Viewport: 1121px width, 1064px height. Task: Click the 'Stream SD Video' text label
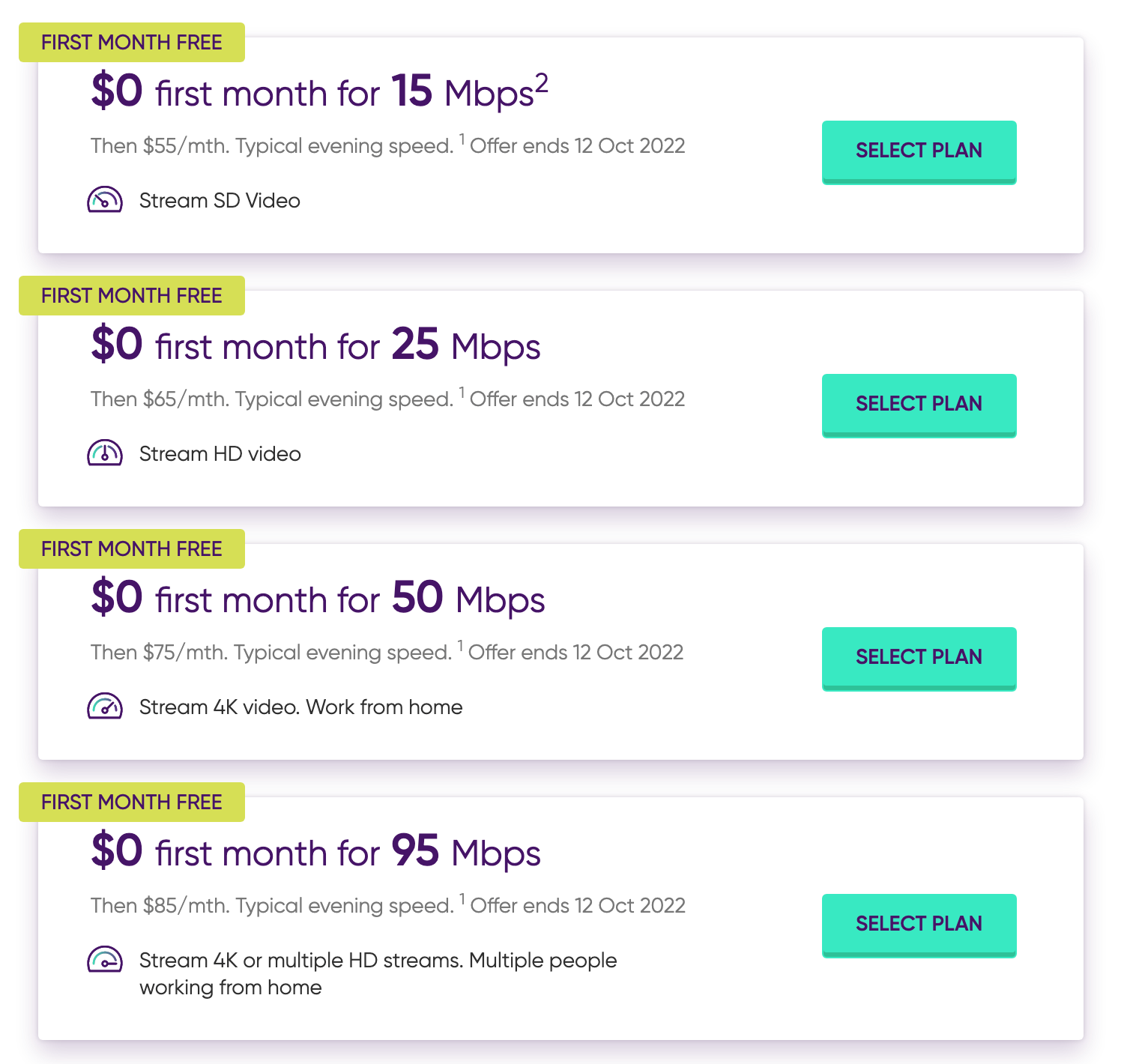pyautogui.click(x=219, y=200)
